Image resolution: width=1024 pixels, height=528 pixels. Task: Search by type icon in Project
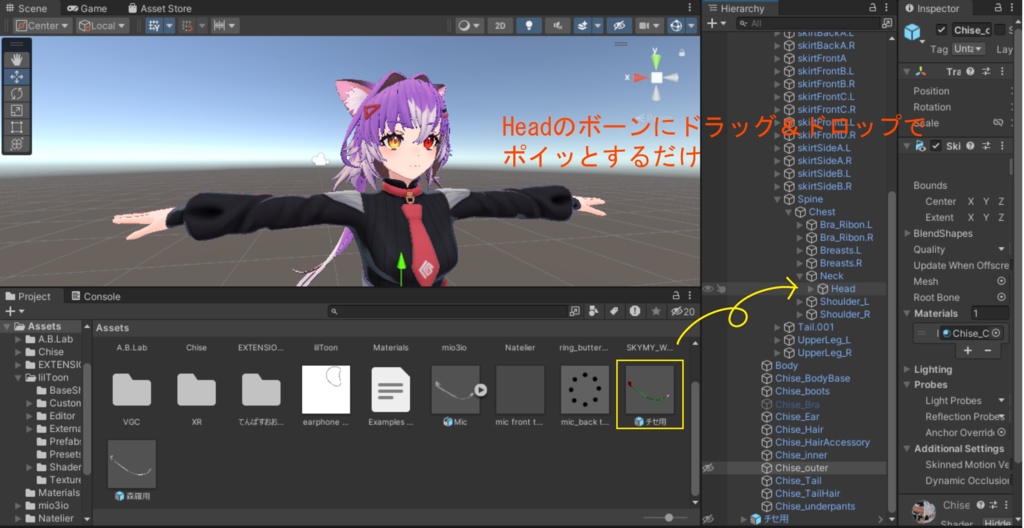click(594, 312)
